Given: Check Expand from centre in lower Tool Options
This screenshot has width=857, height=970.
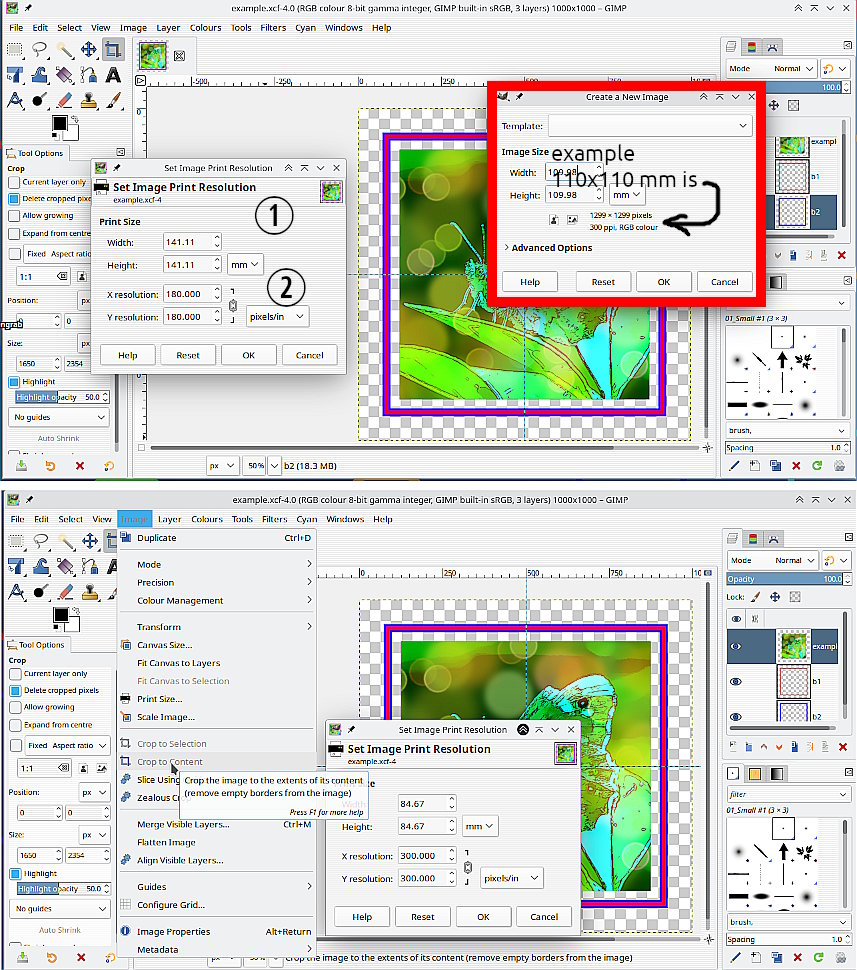Looking at the screenshot, I should [15, 725].
